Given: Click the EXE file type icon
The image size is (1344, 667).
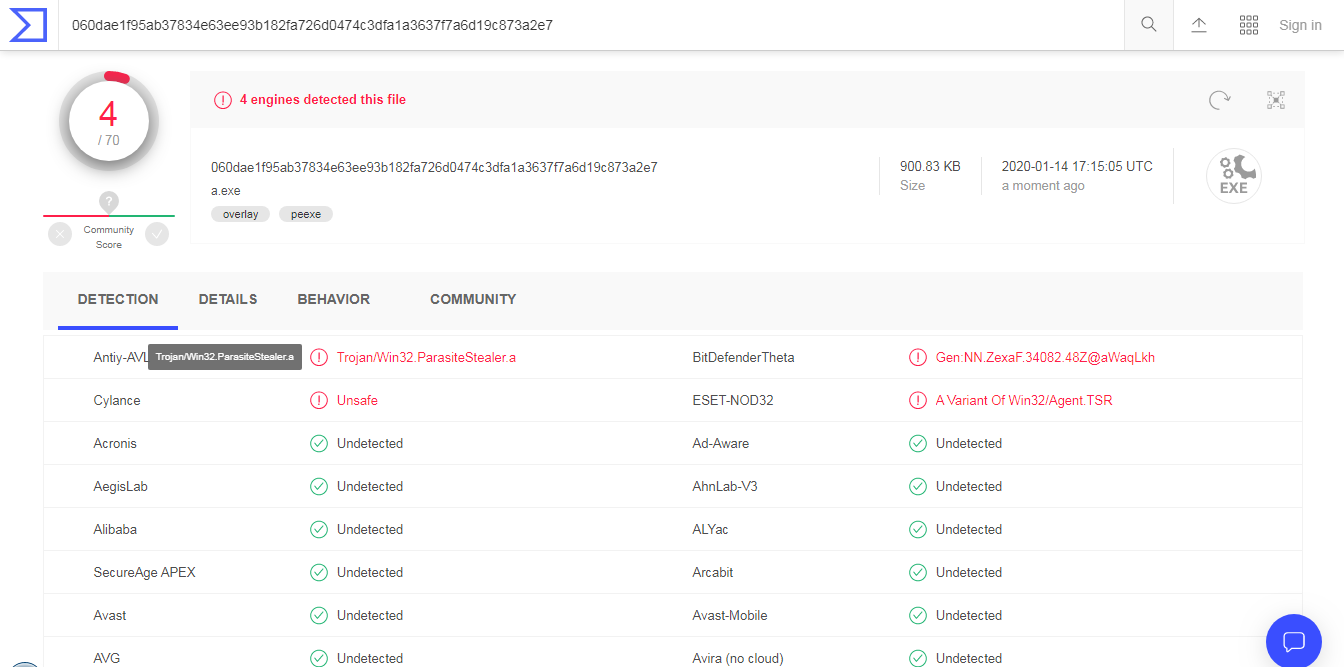Looking at the screenshot, I should (1233, 176).
